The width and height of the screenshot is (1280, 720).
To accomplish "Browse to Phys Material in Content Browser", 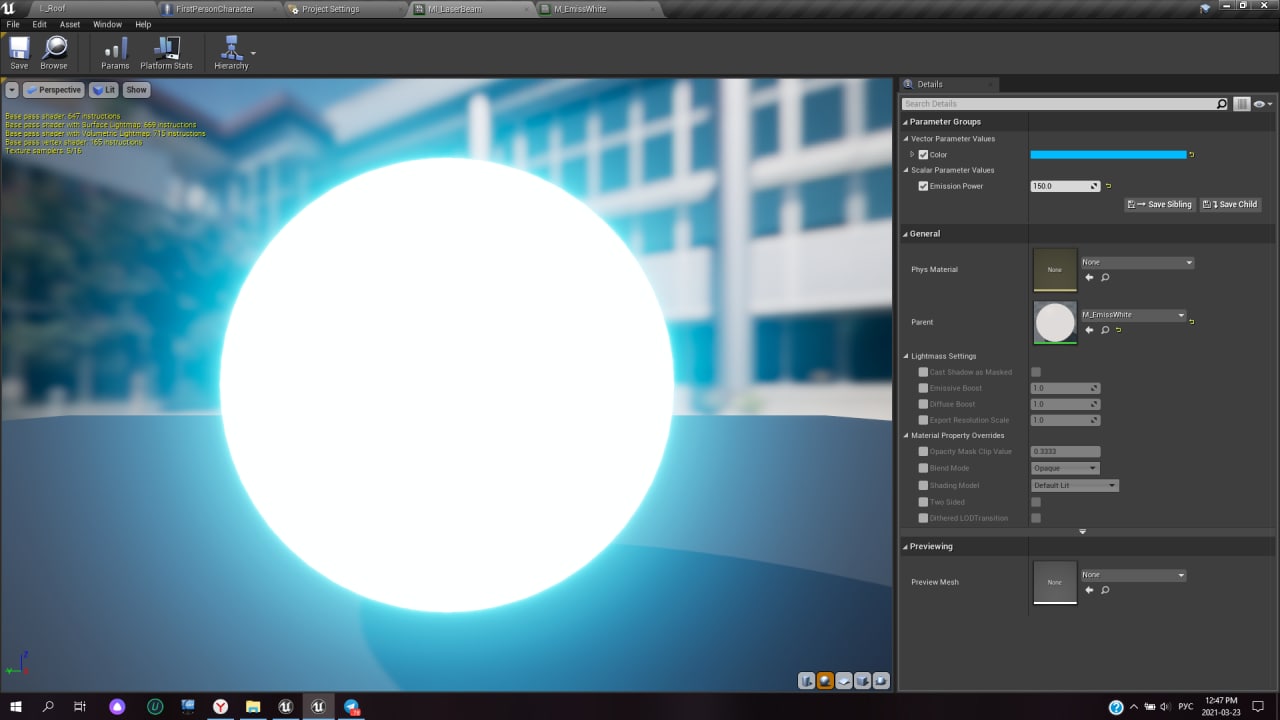I will [1105, 277].
